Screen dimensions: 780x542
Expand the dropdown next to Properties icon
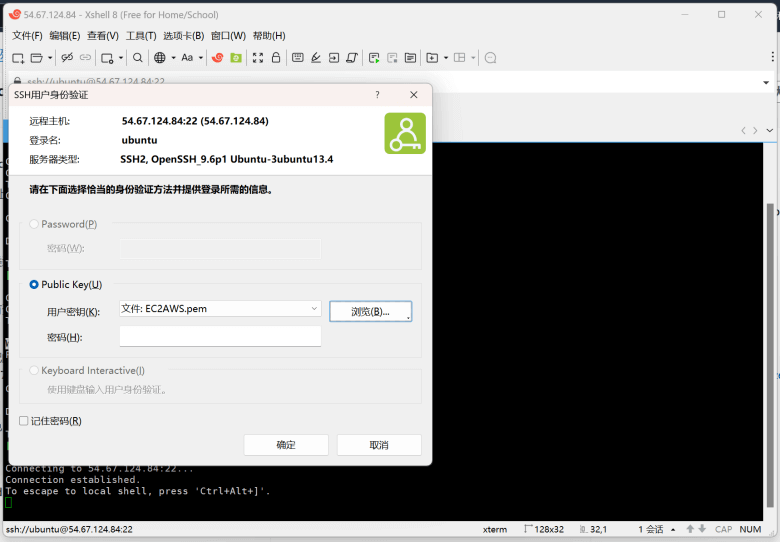[x=121, y=58]
